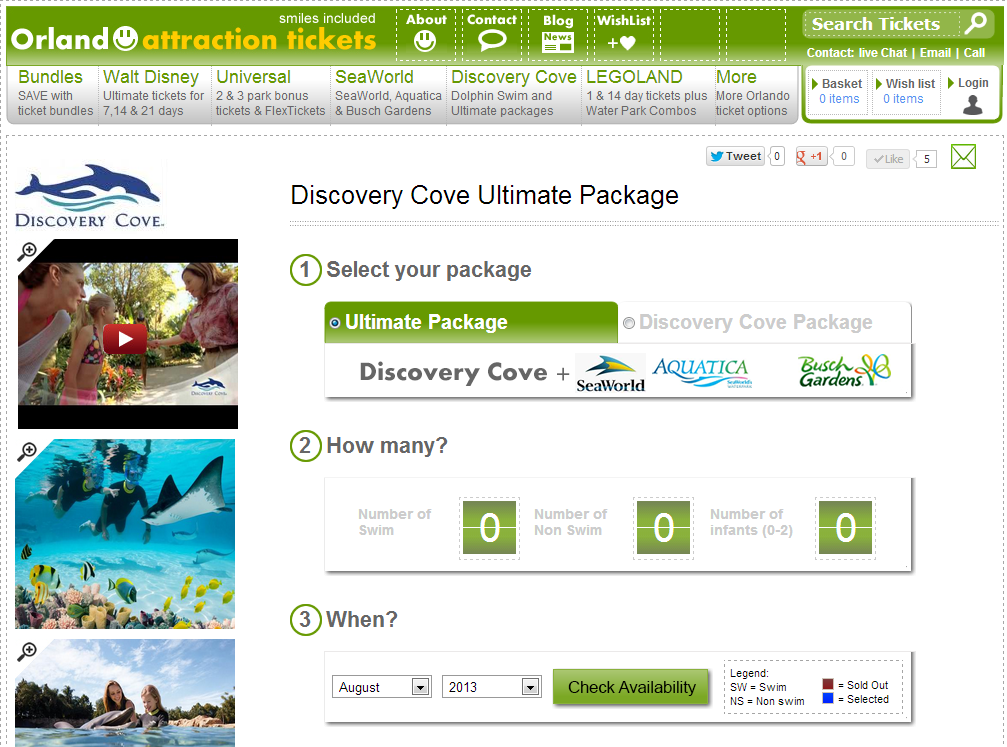The width and height of the screenshot is (1007, 747).
Task: Open the Bundles menu
Action: pyautogui.click(x=55, y=93)
